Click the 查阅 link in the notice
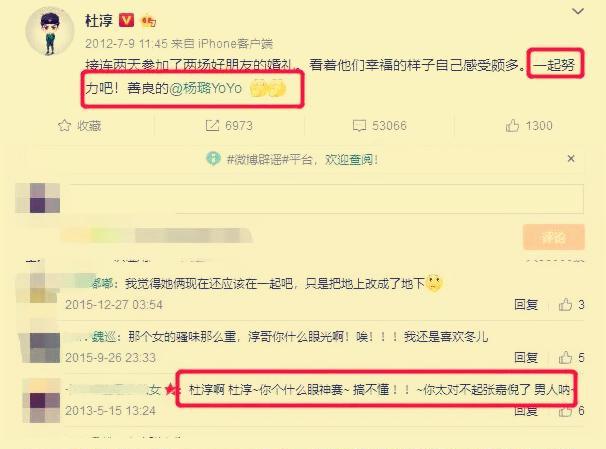 click(361, 159)
